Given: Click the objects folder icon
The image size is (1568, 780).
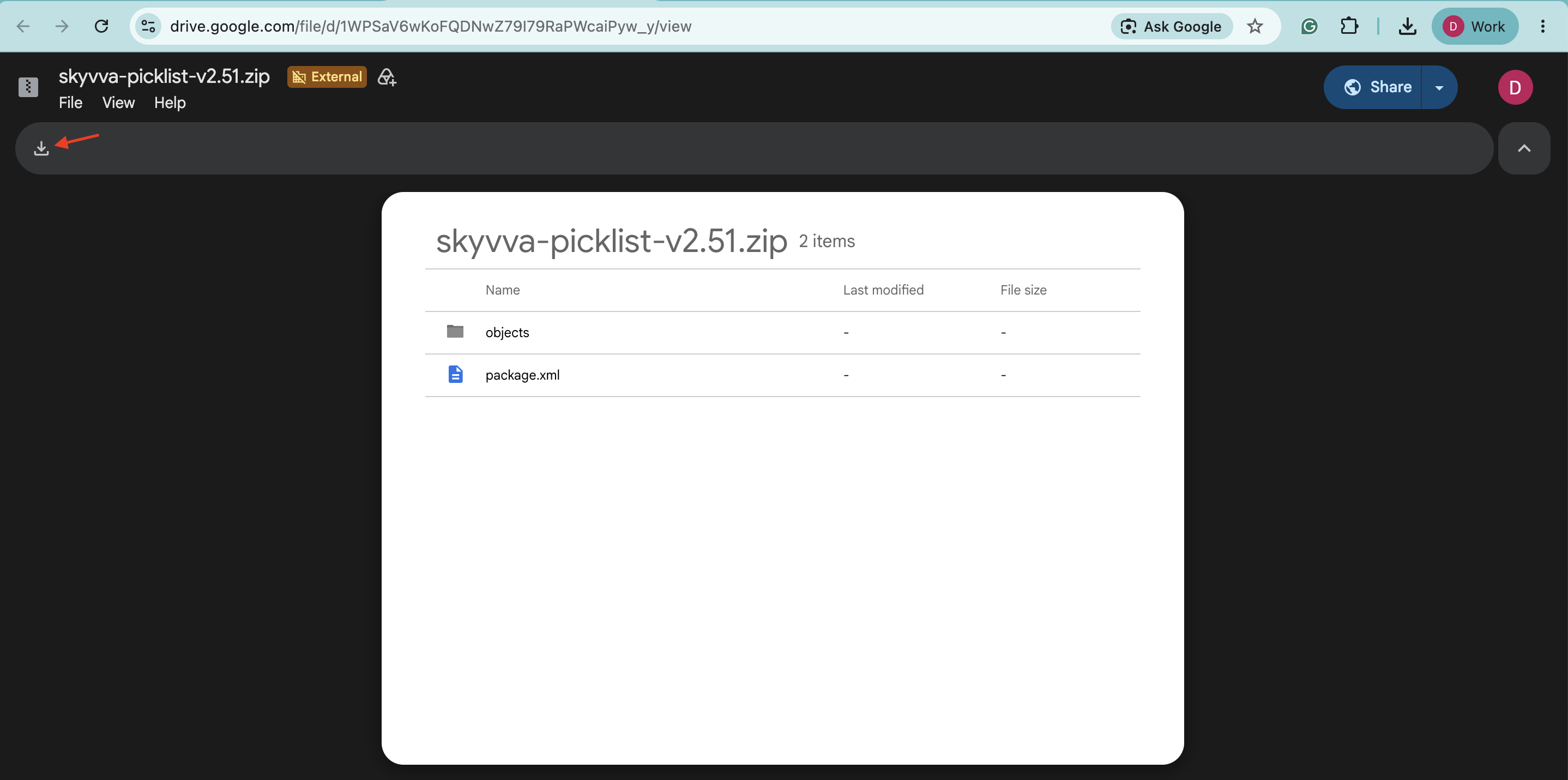Looking at the screenshot, I should [455, 331].
